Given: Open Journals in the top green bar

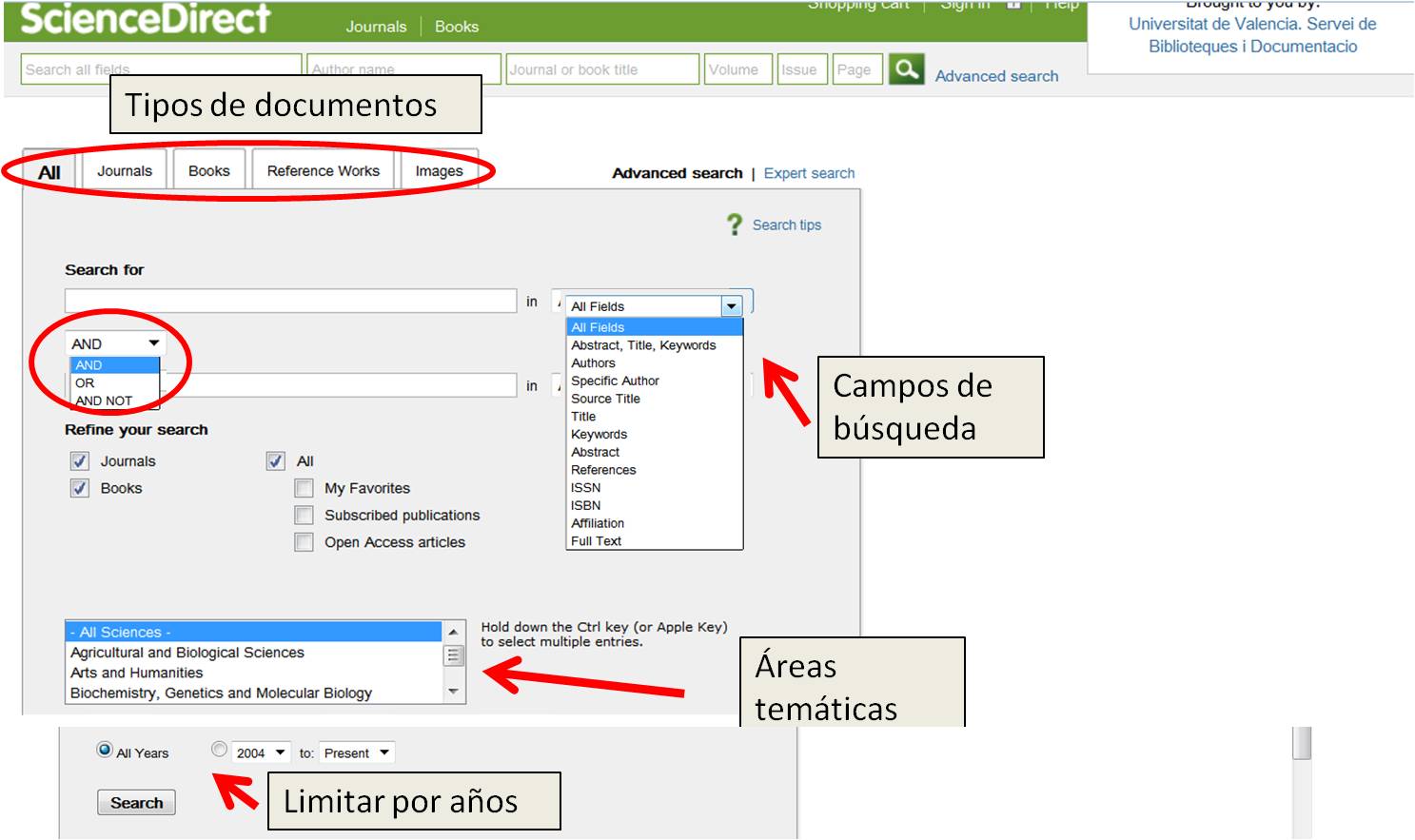Looking at the screenshot, I should point(376,27).
